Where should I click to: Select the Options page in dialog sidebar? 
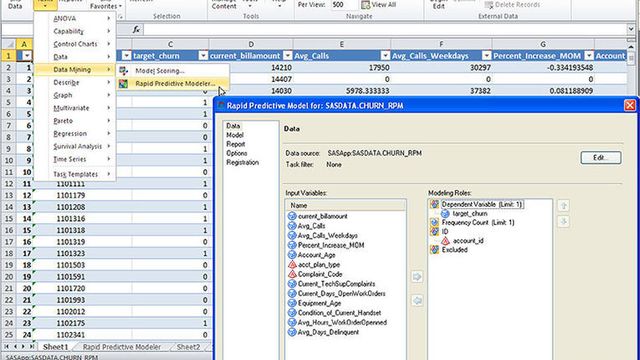pyautogui.click(x=237, y=153)
